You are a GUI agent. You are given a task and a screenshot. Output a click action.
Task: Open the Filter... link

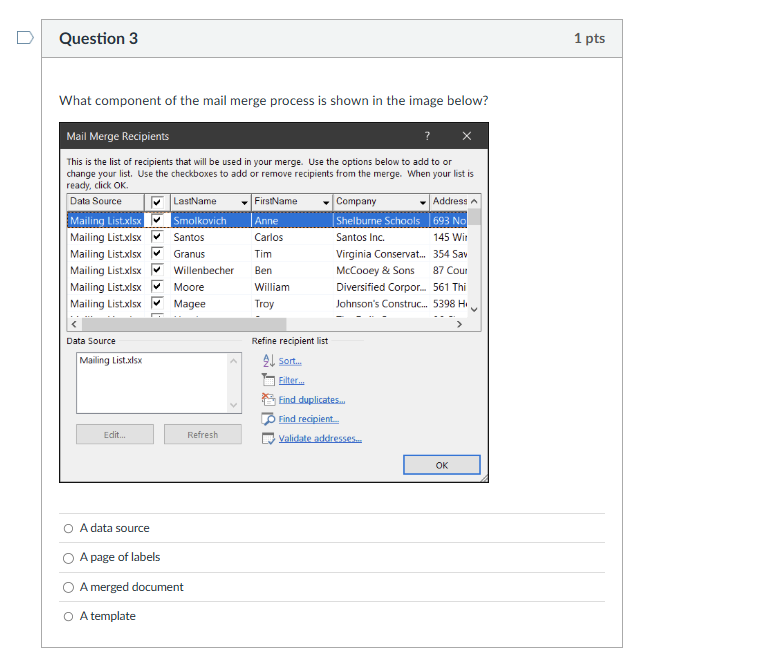291,380
